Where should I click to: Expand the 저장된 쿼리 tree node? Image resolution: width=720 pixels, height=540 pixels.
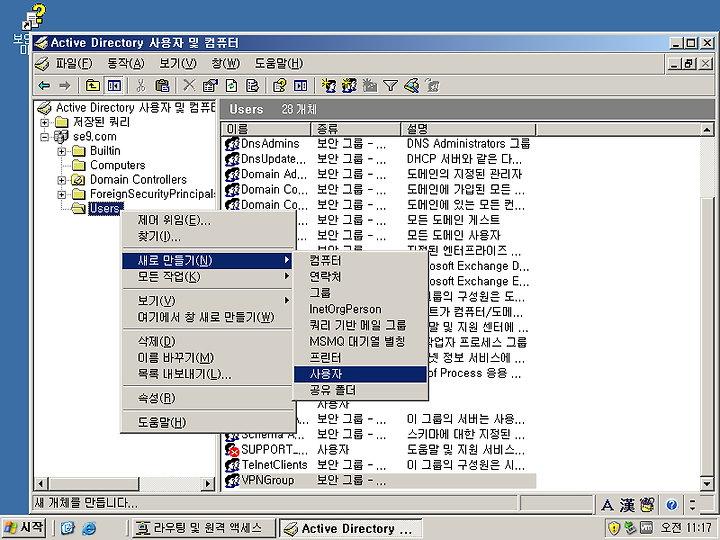click(45, 122)
